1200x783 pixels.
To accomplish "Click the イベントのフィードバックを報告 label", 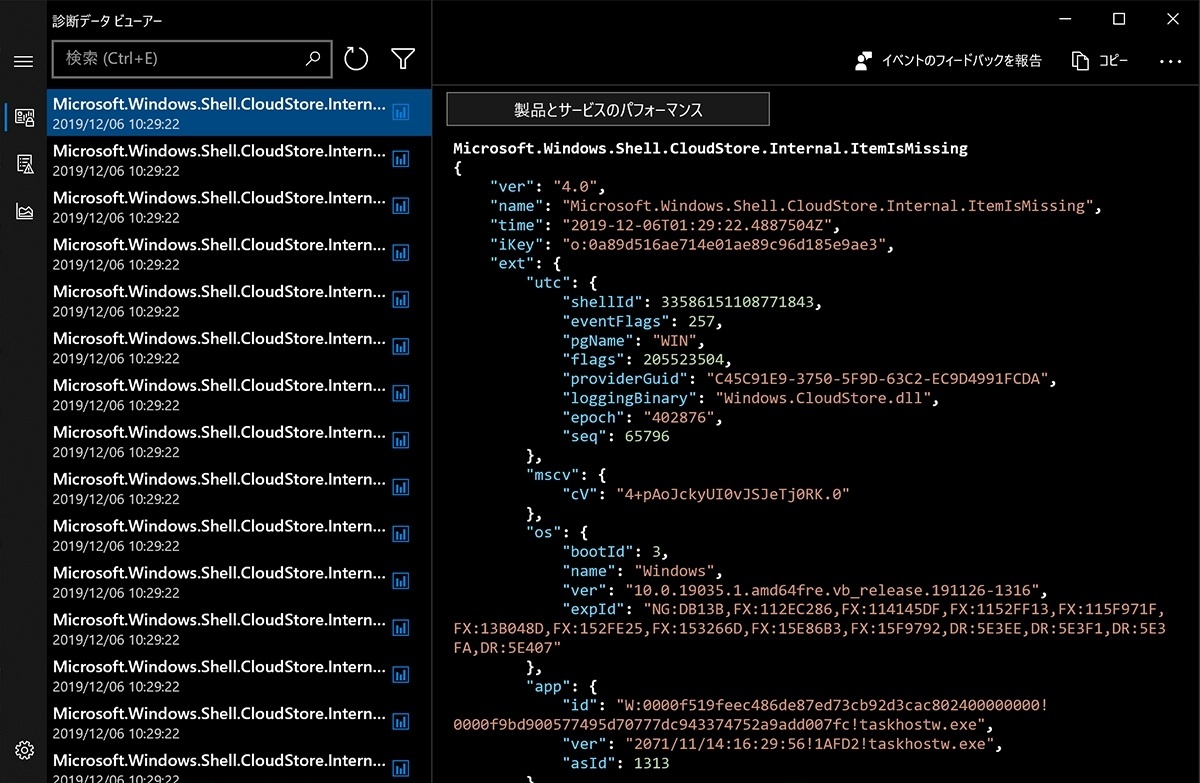I will click(961, 61).
